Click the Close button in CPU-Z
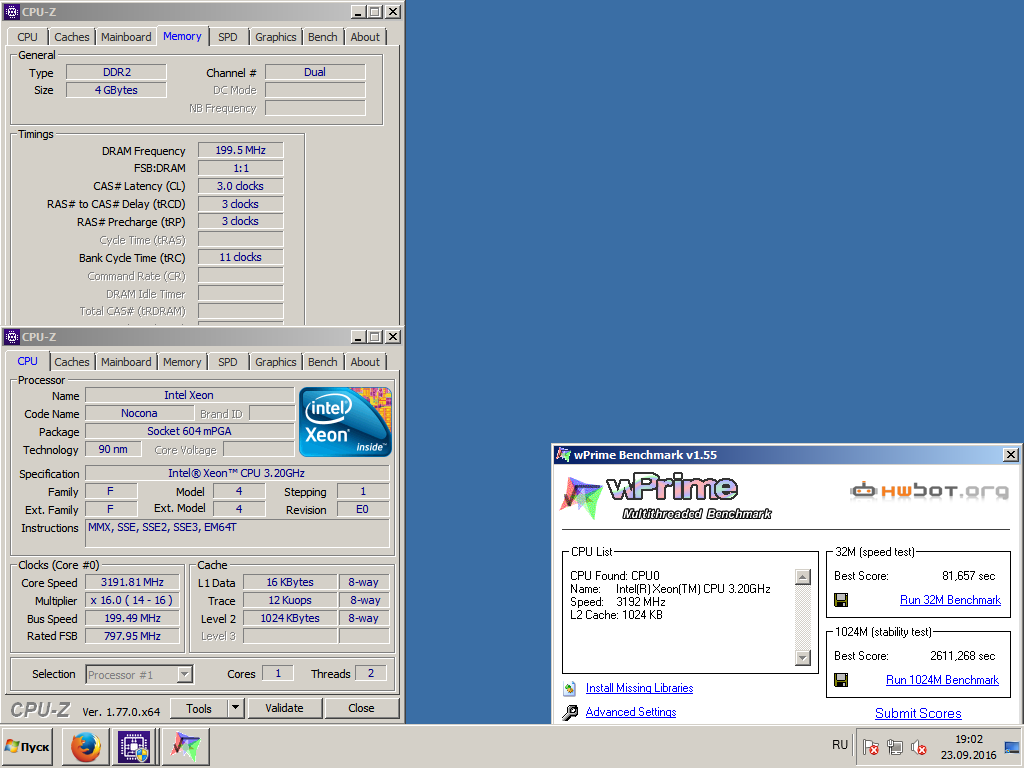 (361, 708)
